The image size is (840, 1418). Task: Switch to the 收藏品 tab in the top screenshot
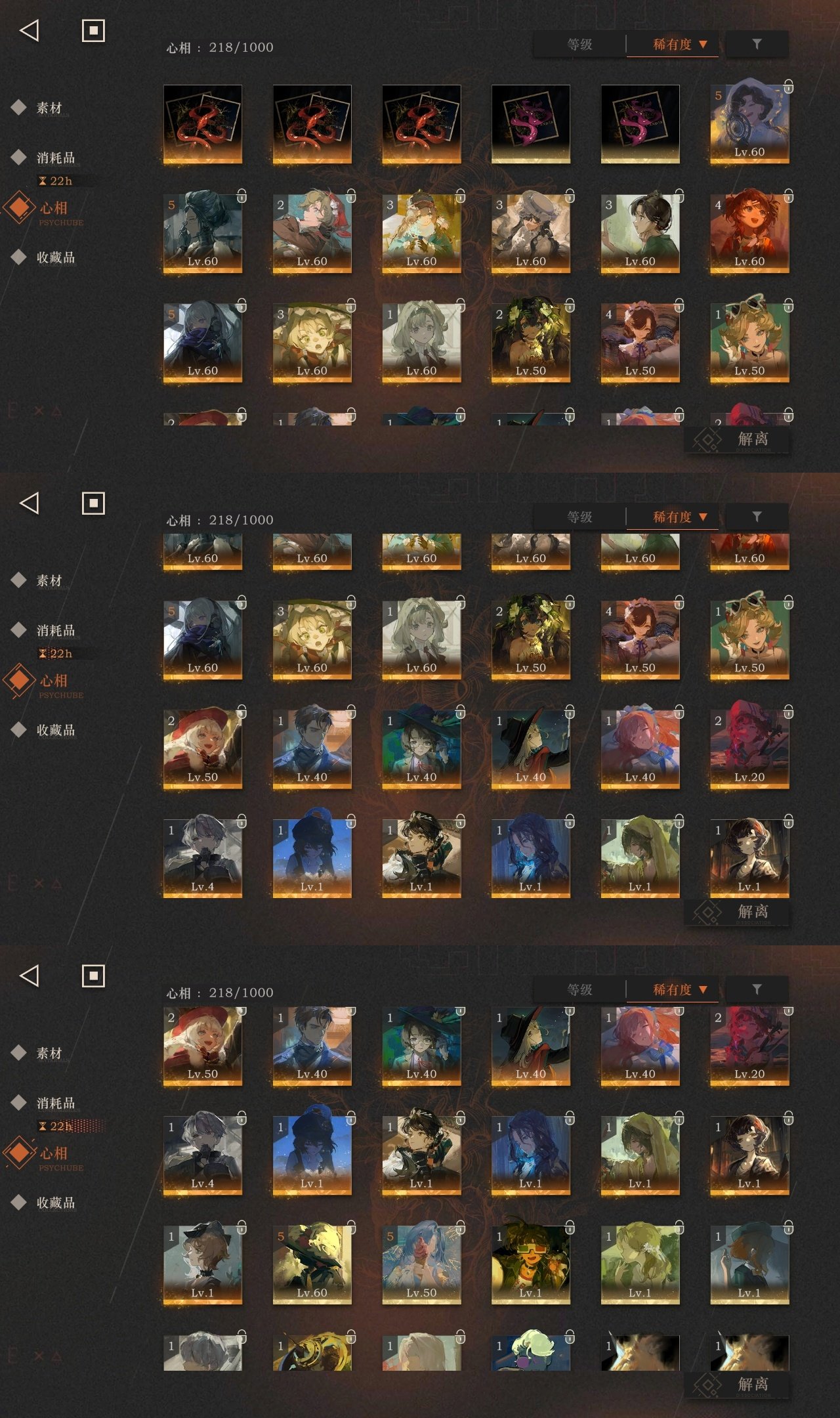56,257
